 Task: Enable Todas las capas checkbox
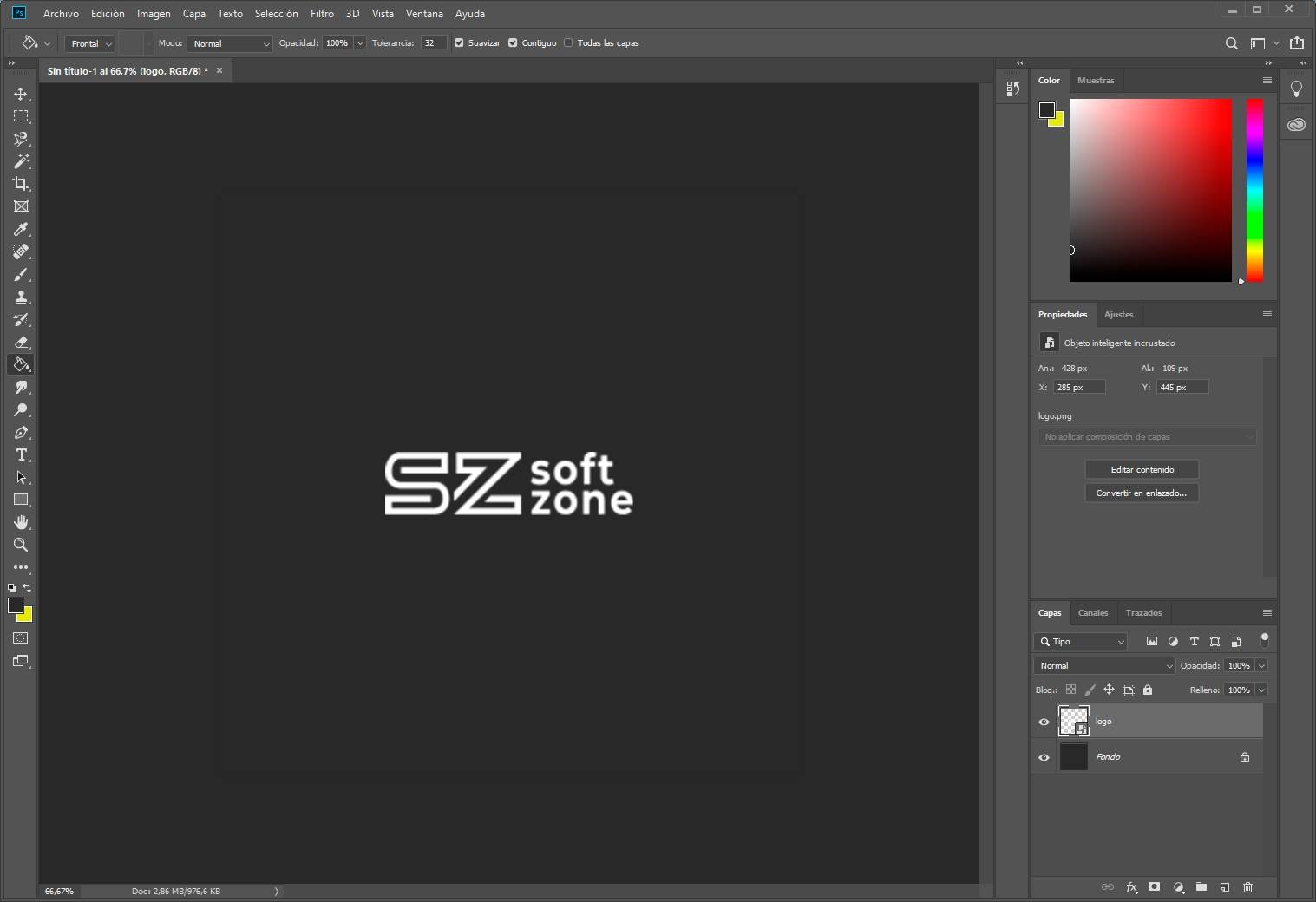(568, 43)
